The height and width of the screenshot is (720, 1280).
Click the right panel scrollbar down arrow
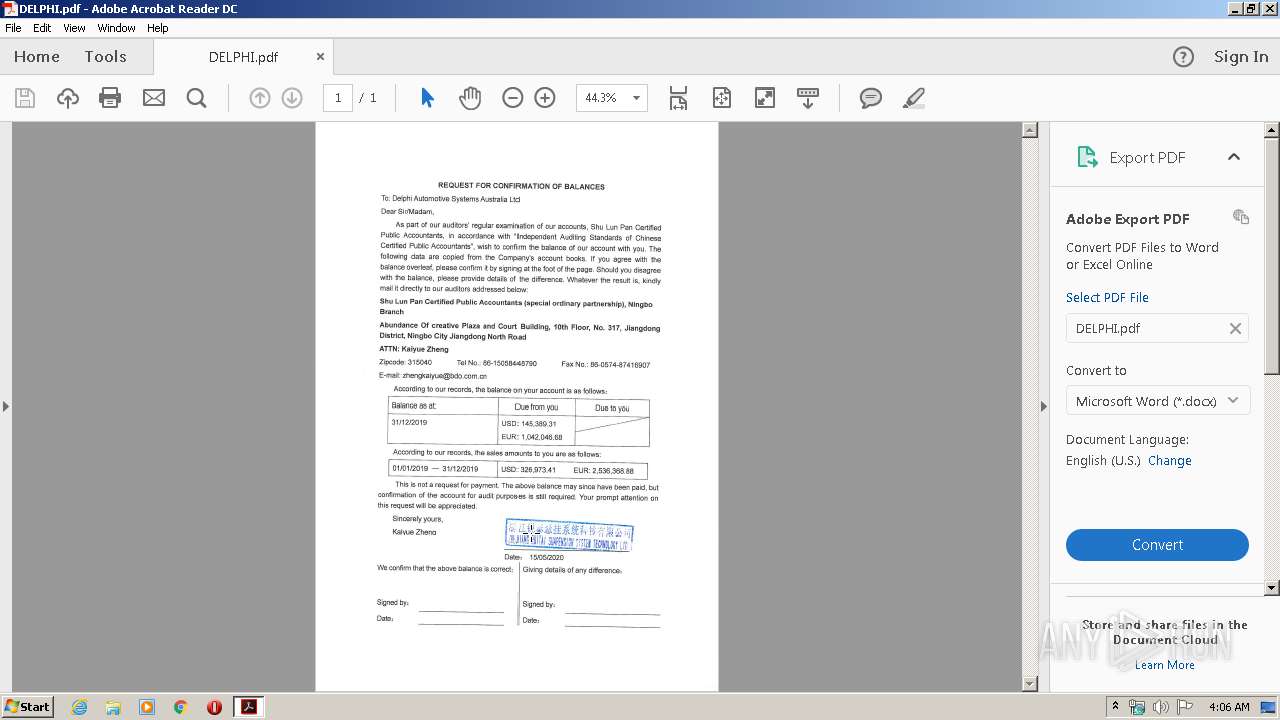coord(1272,588)
